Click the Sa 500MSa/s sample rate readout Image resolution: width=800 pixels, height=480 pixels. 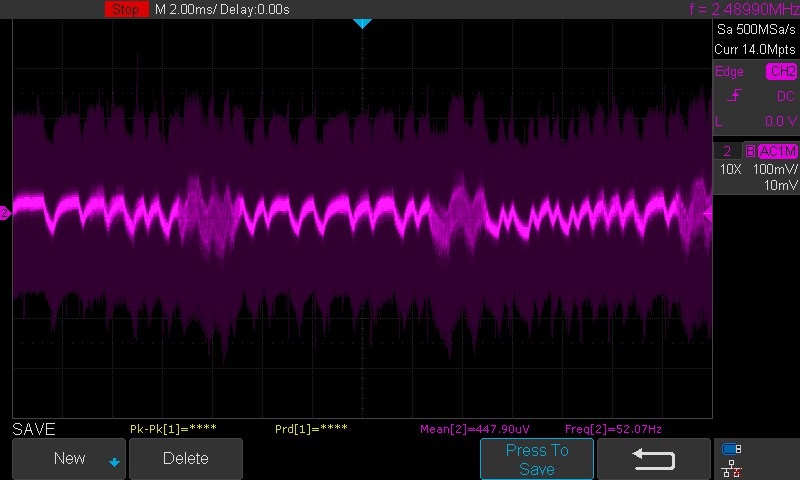[x=756, y=30]
